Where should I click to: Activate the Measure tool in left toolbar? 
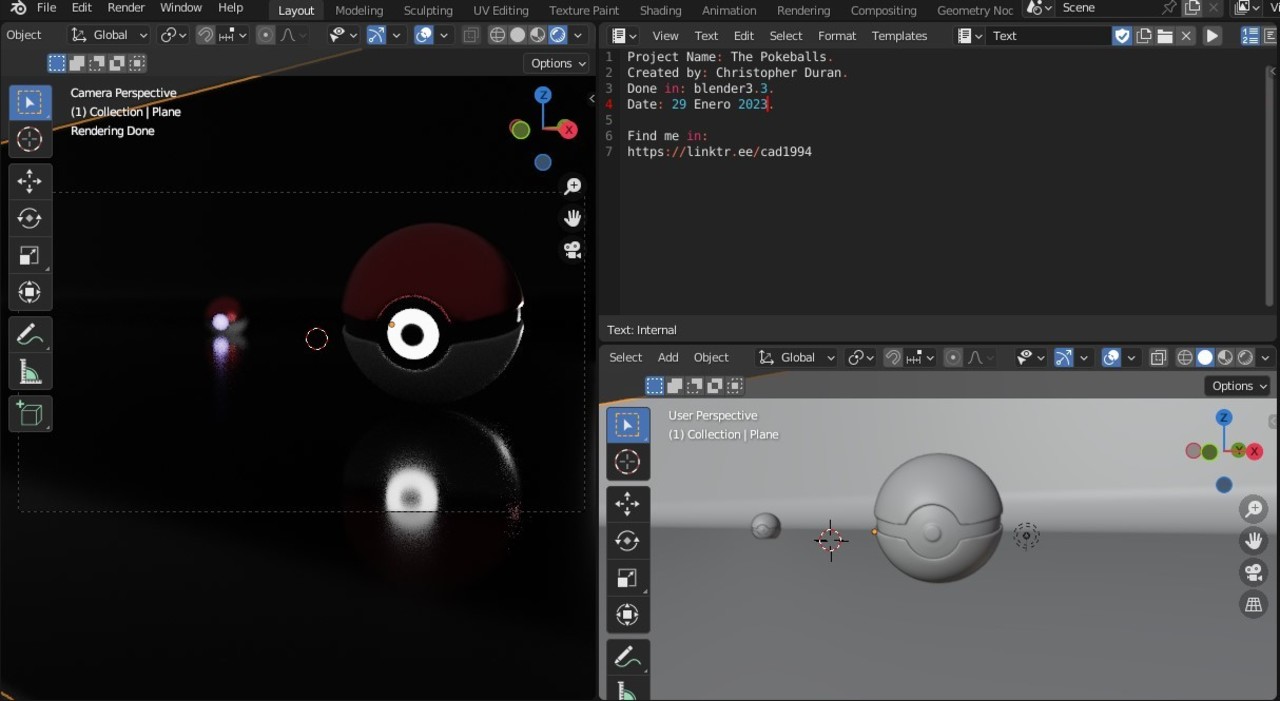[29, 373]
